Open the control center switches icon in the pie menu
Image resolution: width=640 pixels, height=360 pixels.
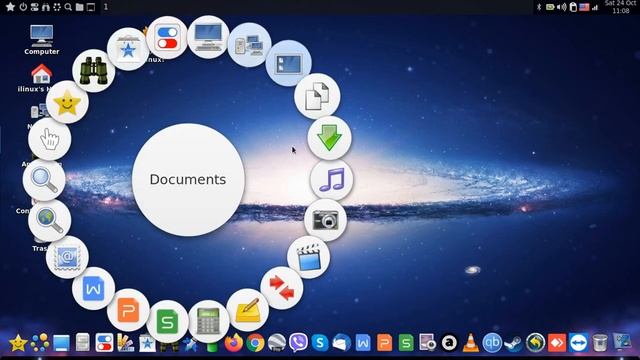167,38
